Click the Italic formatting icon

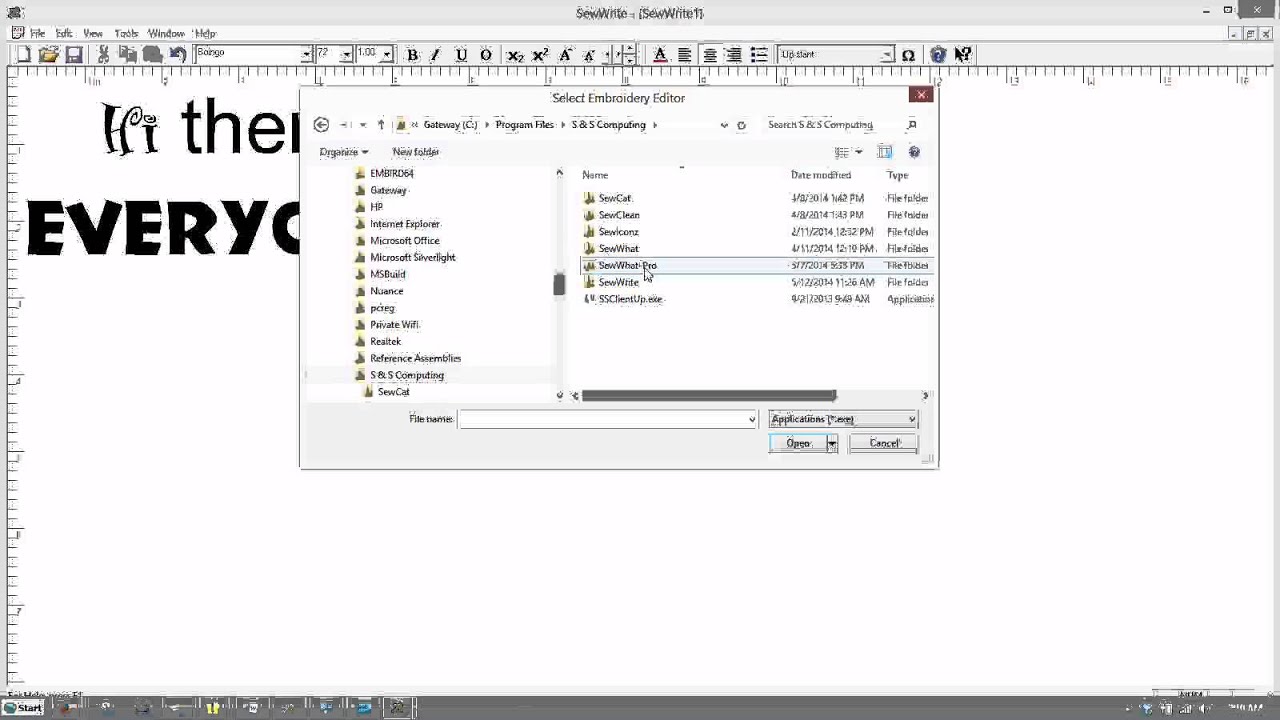click(x=435, y=55)
